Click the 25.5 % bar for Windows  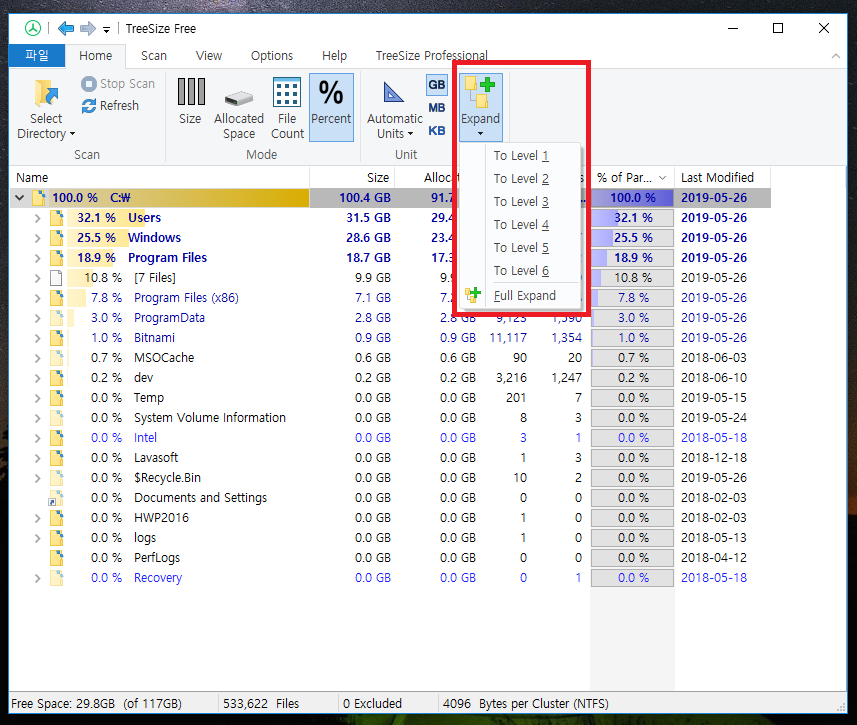(632, 238)
